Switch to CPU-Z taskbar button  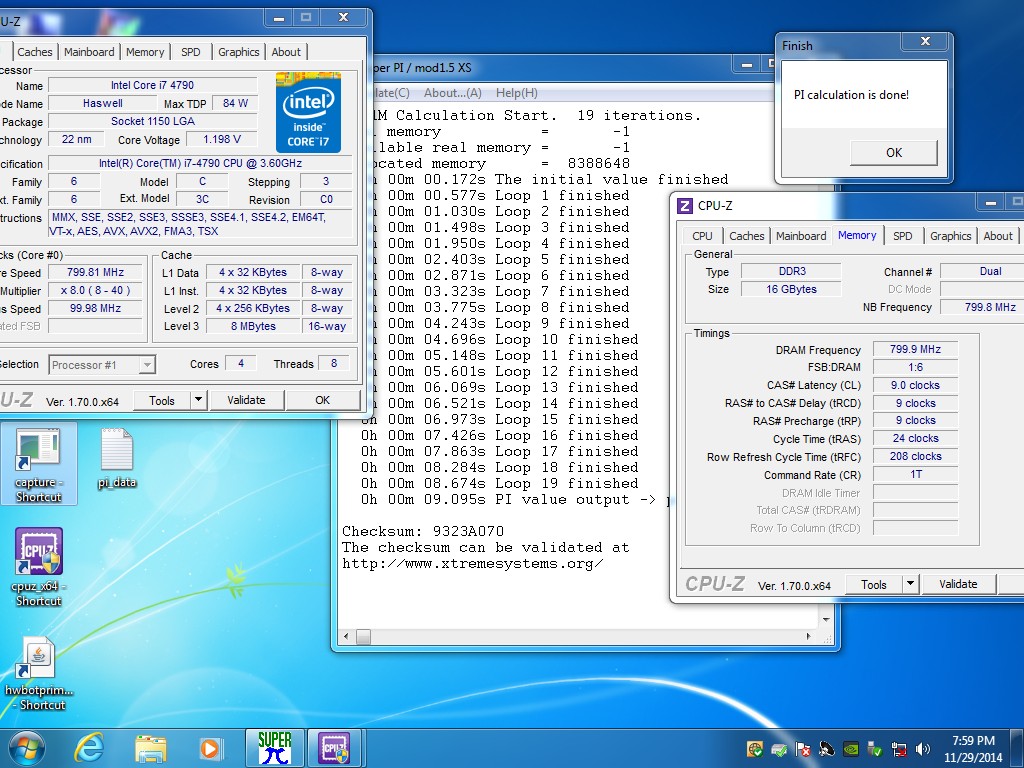click(x=334, y=748)
